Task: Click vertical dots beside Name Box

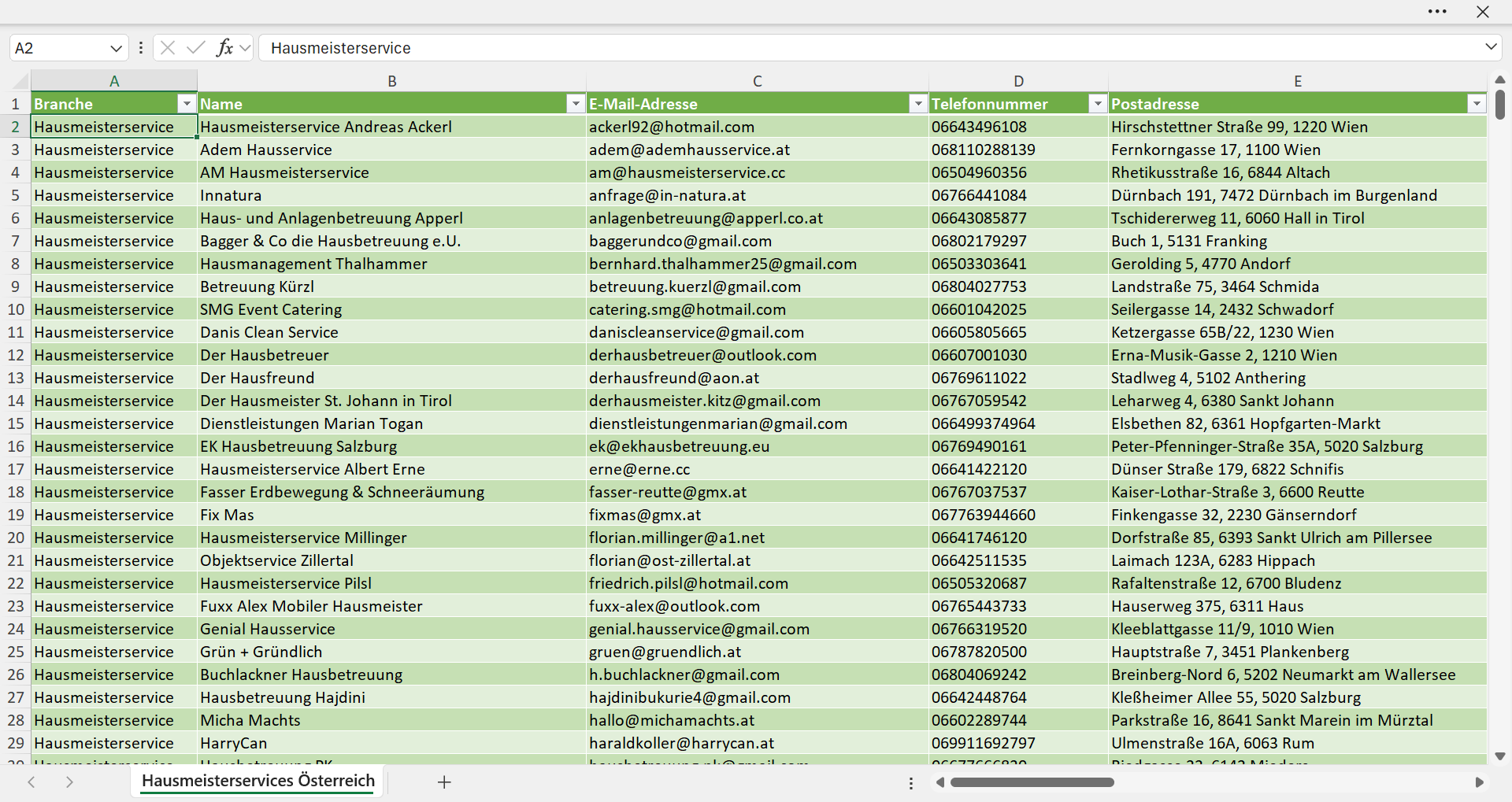Action: click(x=141, y=48)
